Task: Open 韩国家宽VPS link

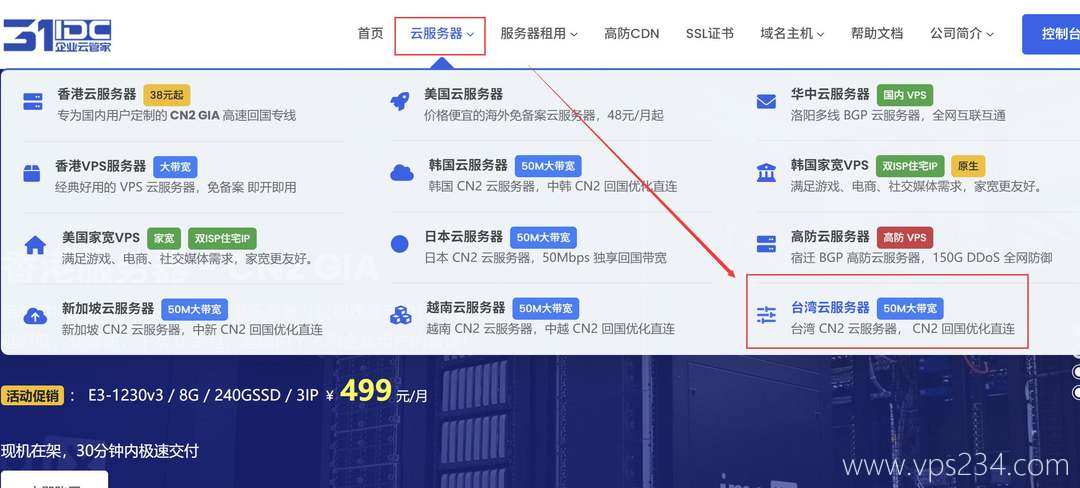Action: pyautogui.click(x=829, y=166)
